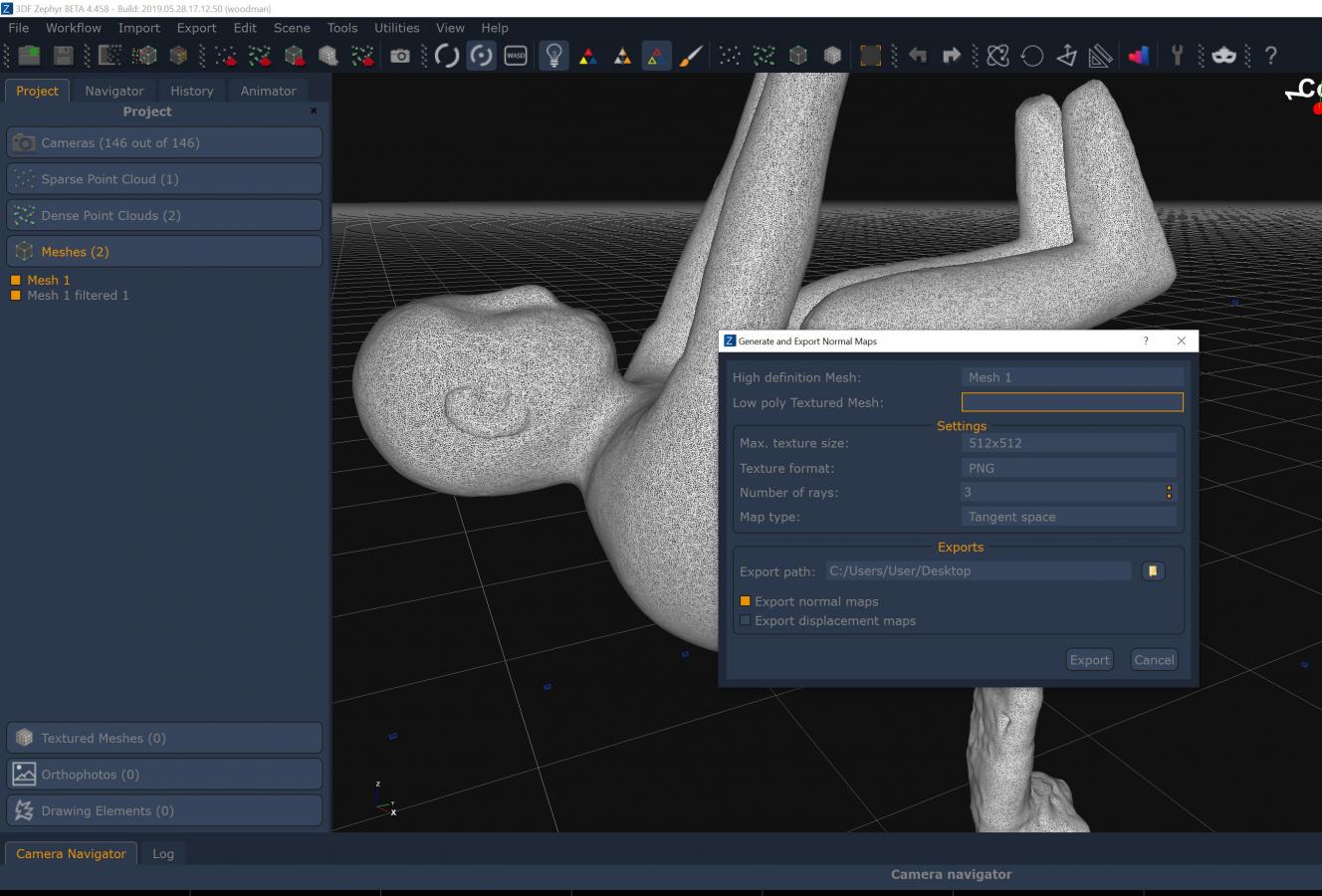Open the wrench options icon
Viewport: 1322px width, 896px height.
pos(1177,56)
